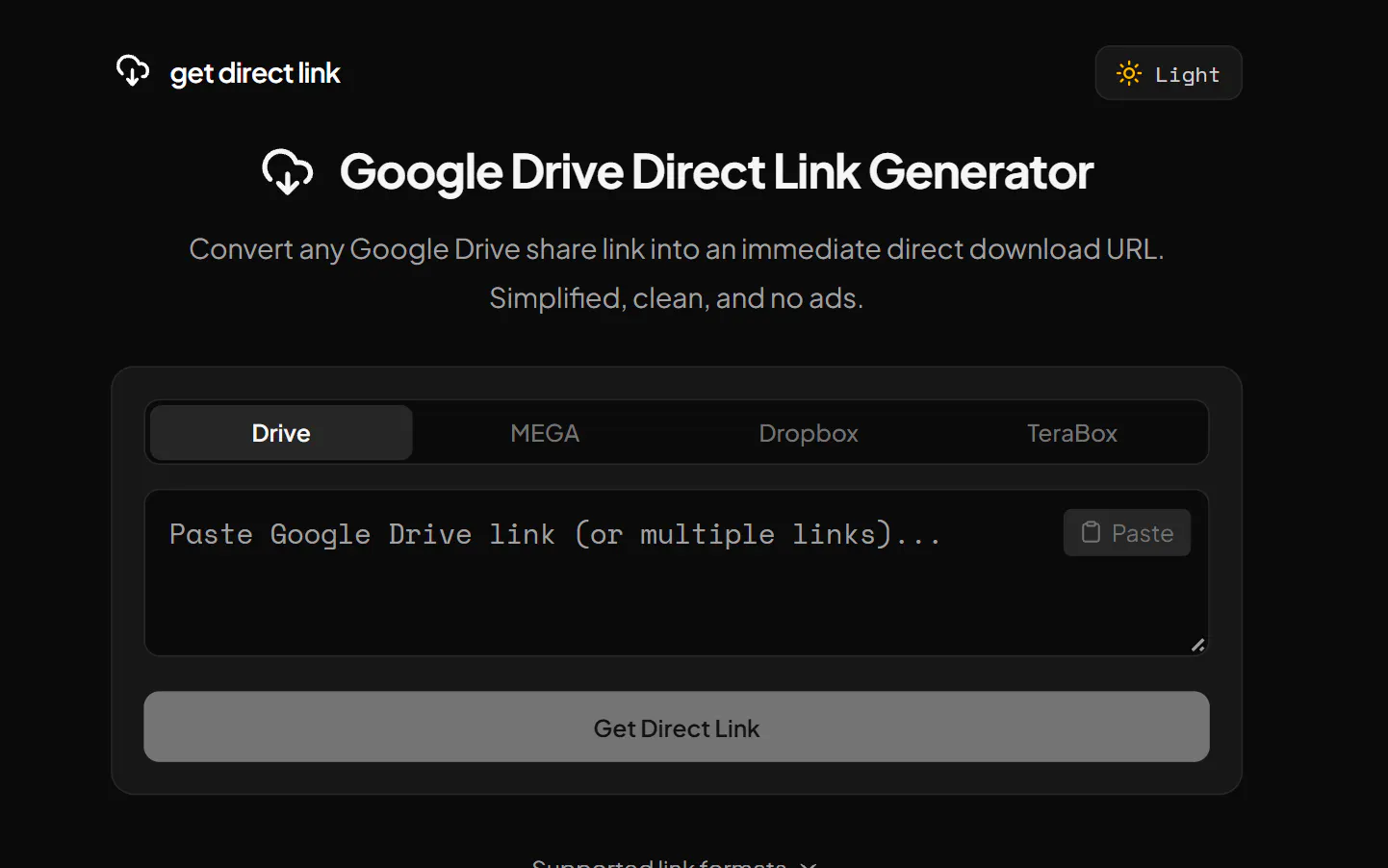Click the clipboard icon on the Paste button
Viewport: 1388px width, 868px height.
coord(1091,532)
